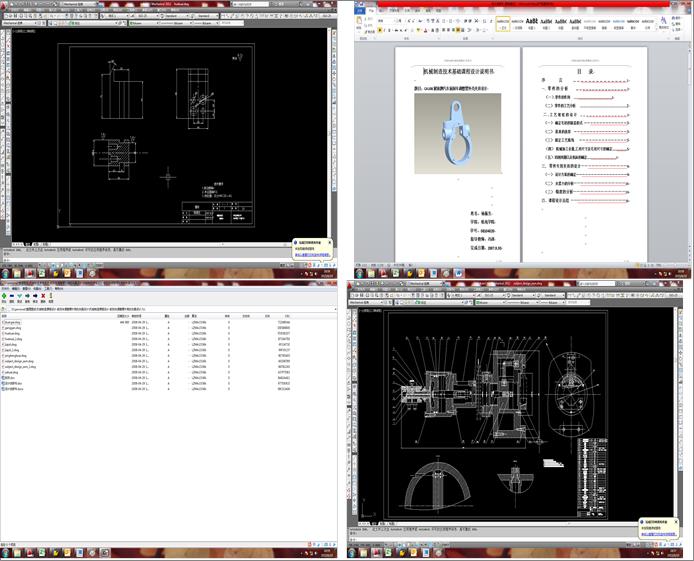Click the green Add button in 7-Zip
The width and height of the screenshot is (694, 561).
pyautogui.click(x=5, y=296)
